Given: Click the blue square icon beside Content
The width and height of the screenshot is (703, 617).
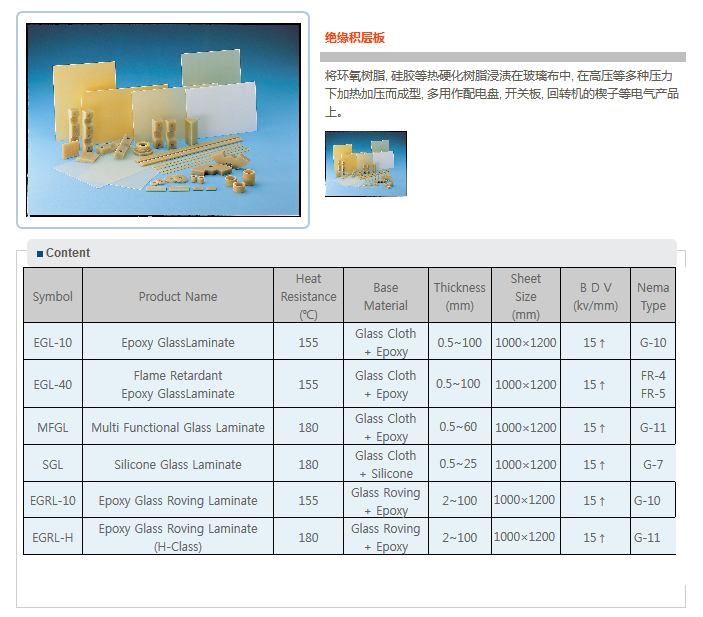Looking at the screenshot, I should pos(40,254).
